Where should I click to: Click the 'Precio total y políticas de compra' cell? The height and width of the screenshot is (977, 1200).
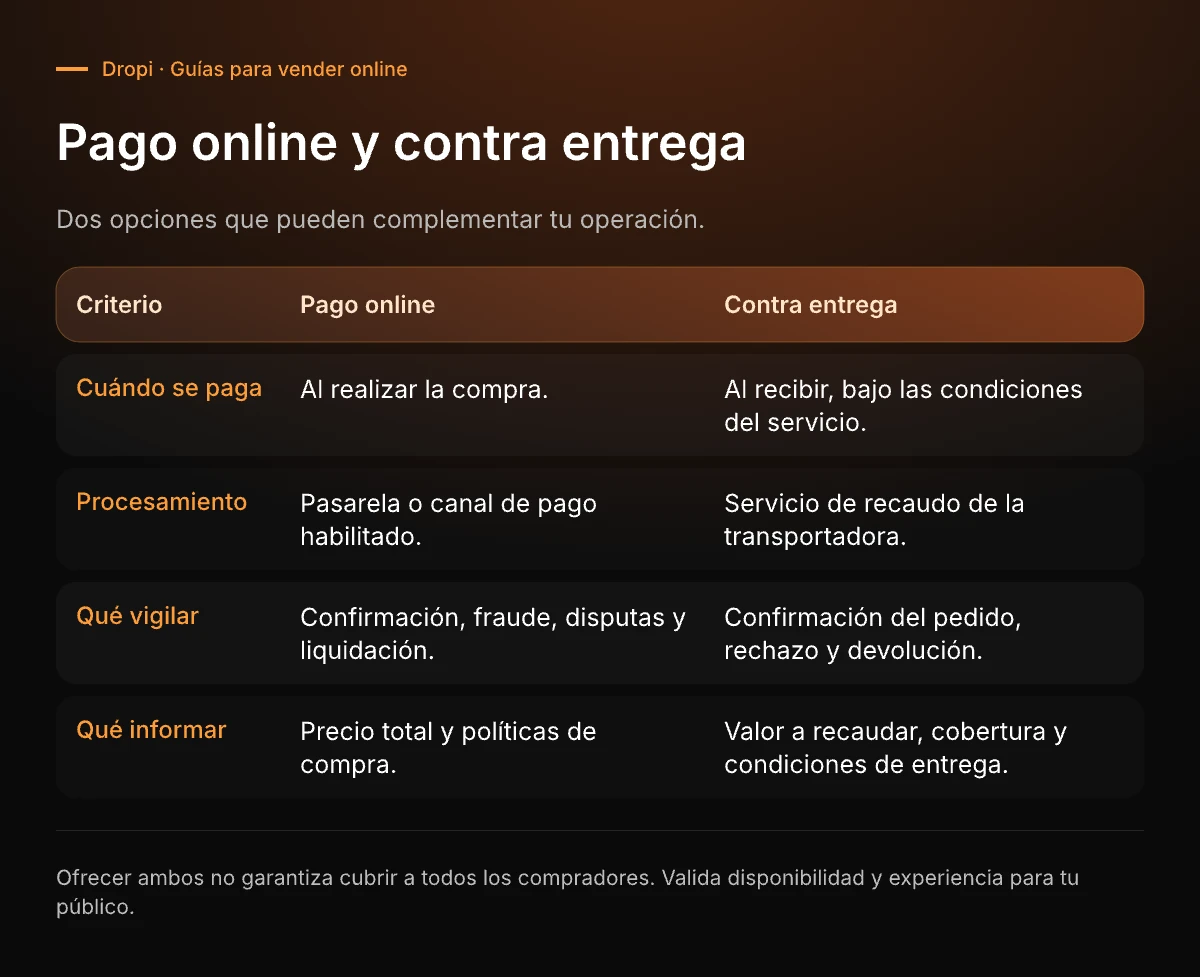pyautogui.click(x=448, y=748)
